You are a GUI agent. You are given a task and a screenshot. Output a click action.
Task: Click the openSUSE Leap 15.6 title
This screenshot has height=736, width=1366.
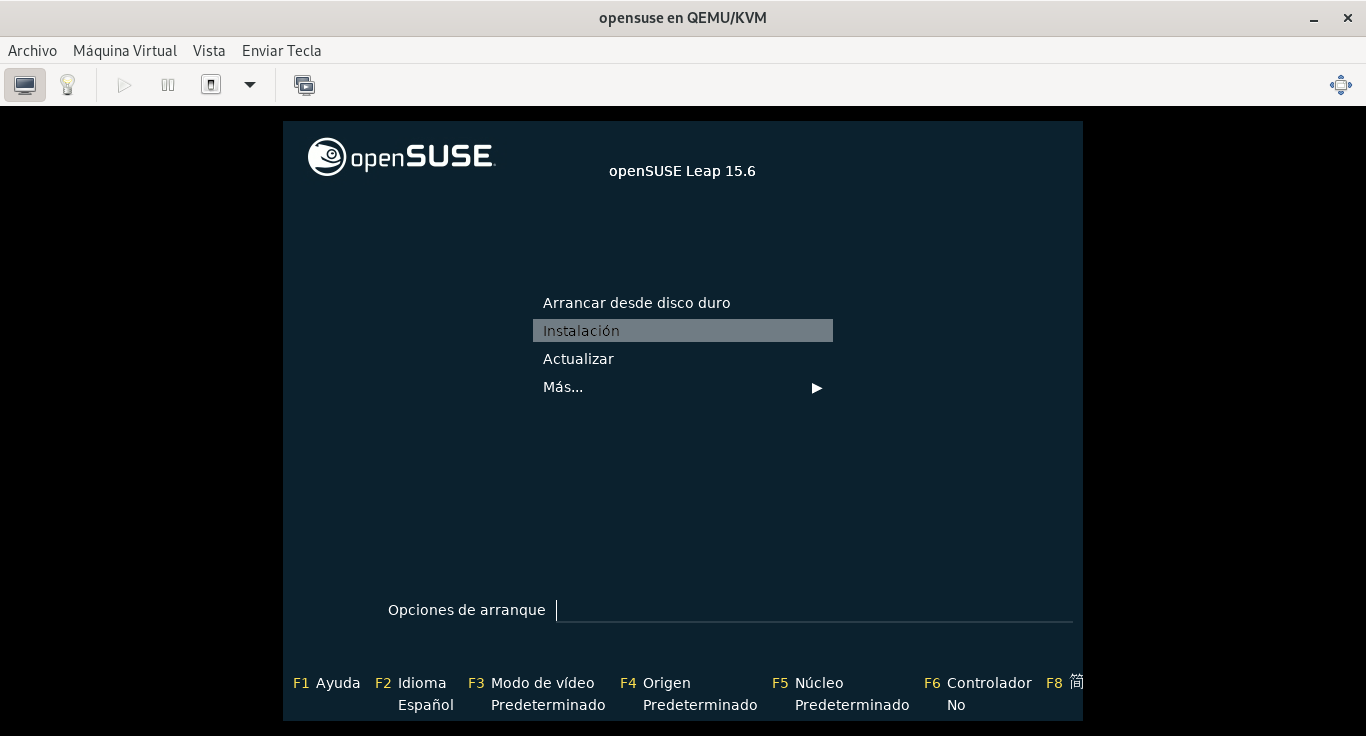682,171
